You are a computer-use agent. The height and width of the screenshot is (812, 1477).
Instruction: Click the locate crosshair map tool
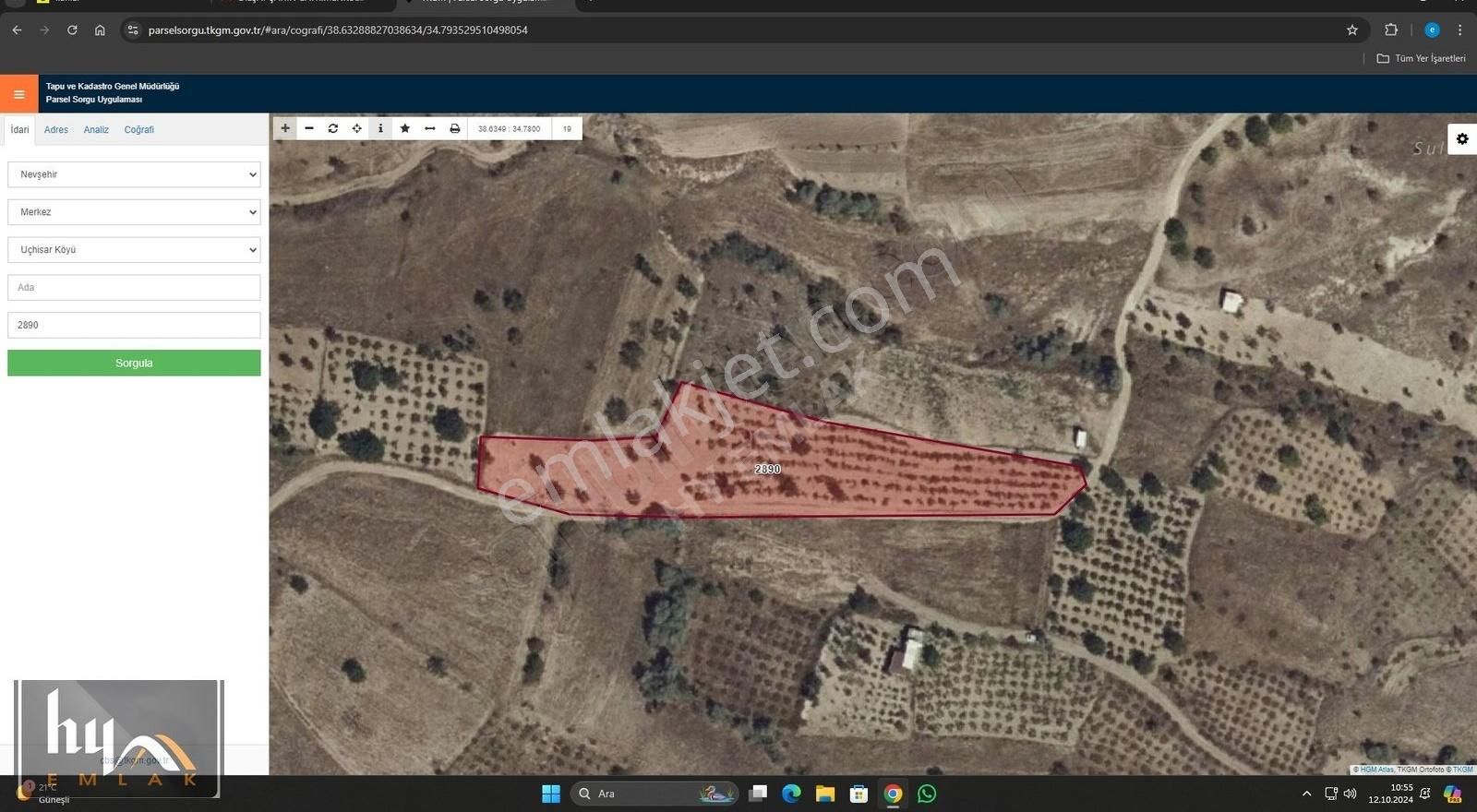click(x=357, y=128)
